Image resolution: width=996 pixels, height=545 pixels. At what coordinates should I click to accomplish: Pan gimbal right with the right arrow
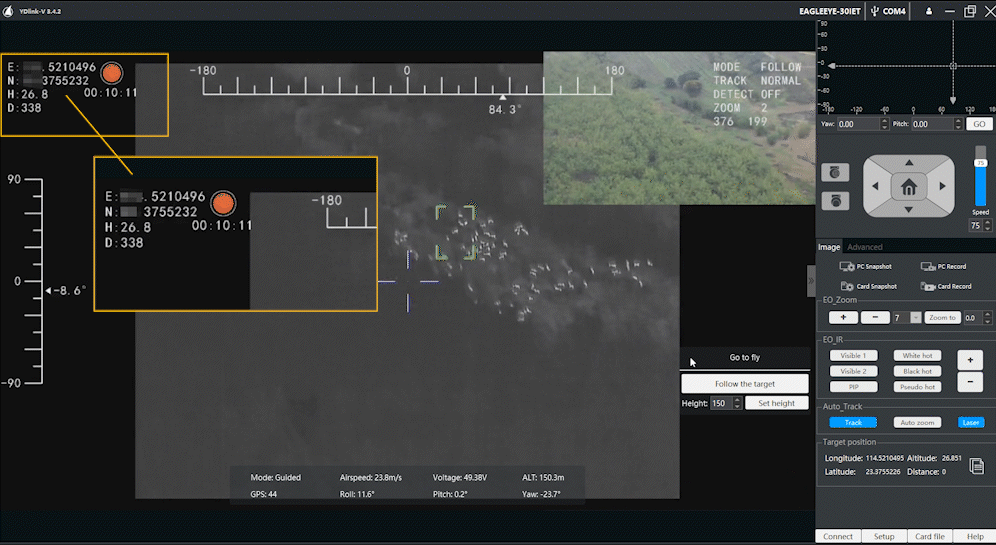pyautogui.click(x=941, y=186)
